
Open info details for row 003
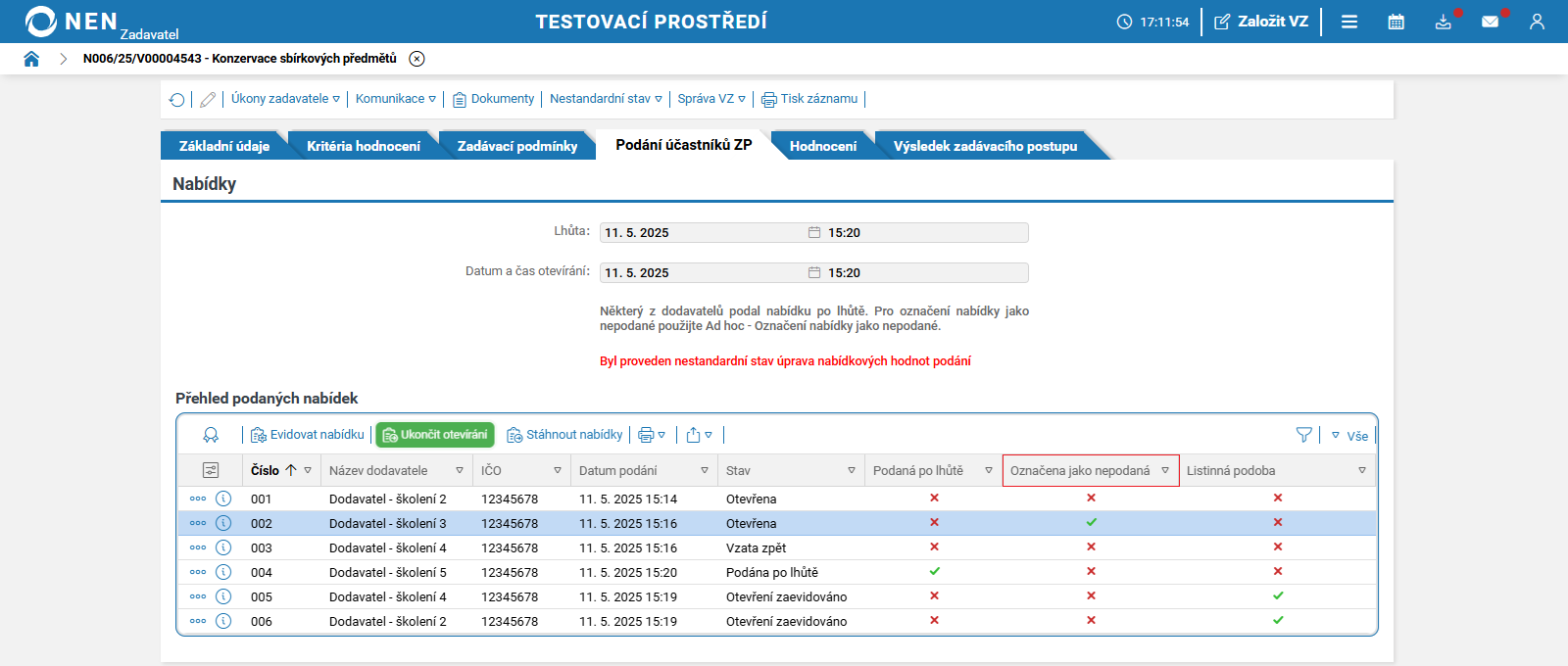coord(223,547)
